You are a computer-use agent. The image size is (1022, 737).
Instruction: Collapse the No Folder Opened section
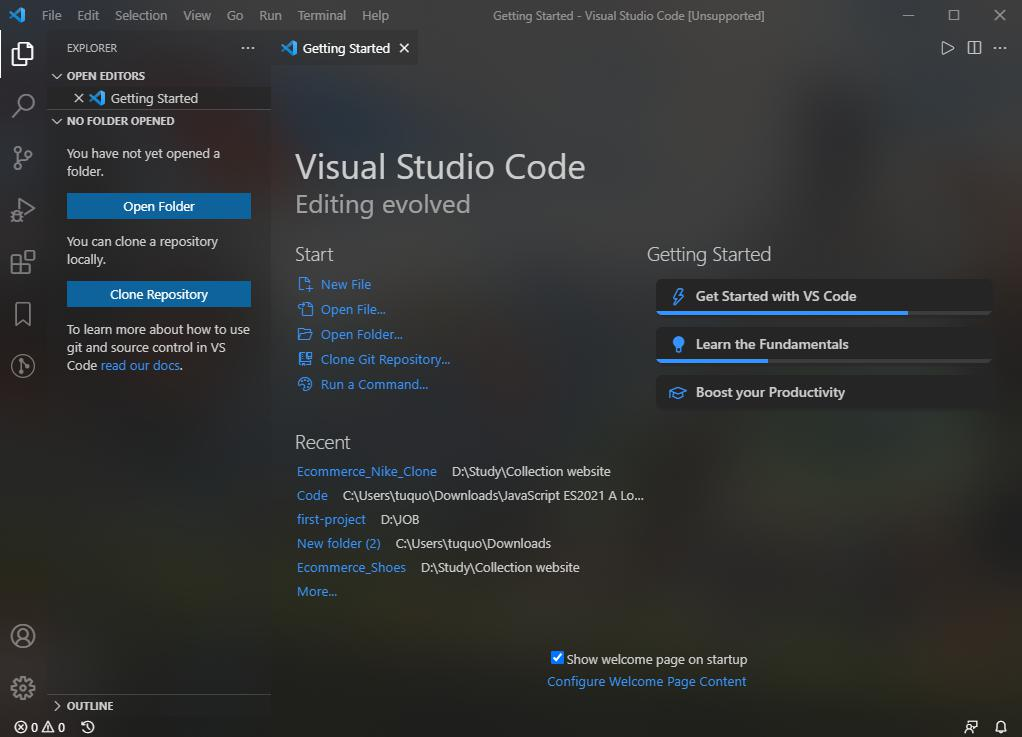pos(120,121)
